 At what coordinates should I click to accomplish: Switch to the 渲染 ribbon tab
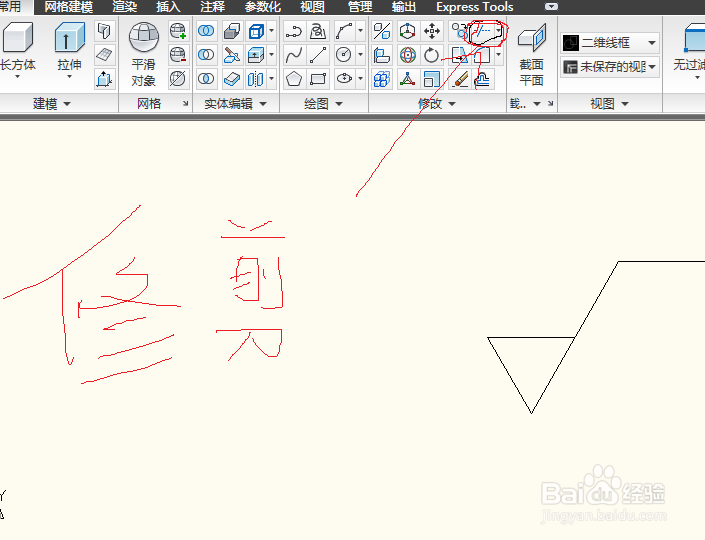point(125,7)
